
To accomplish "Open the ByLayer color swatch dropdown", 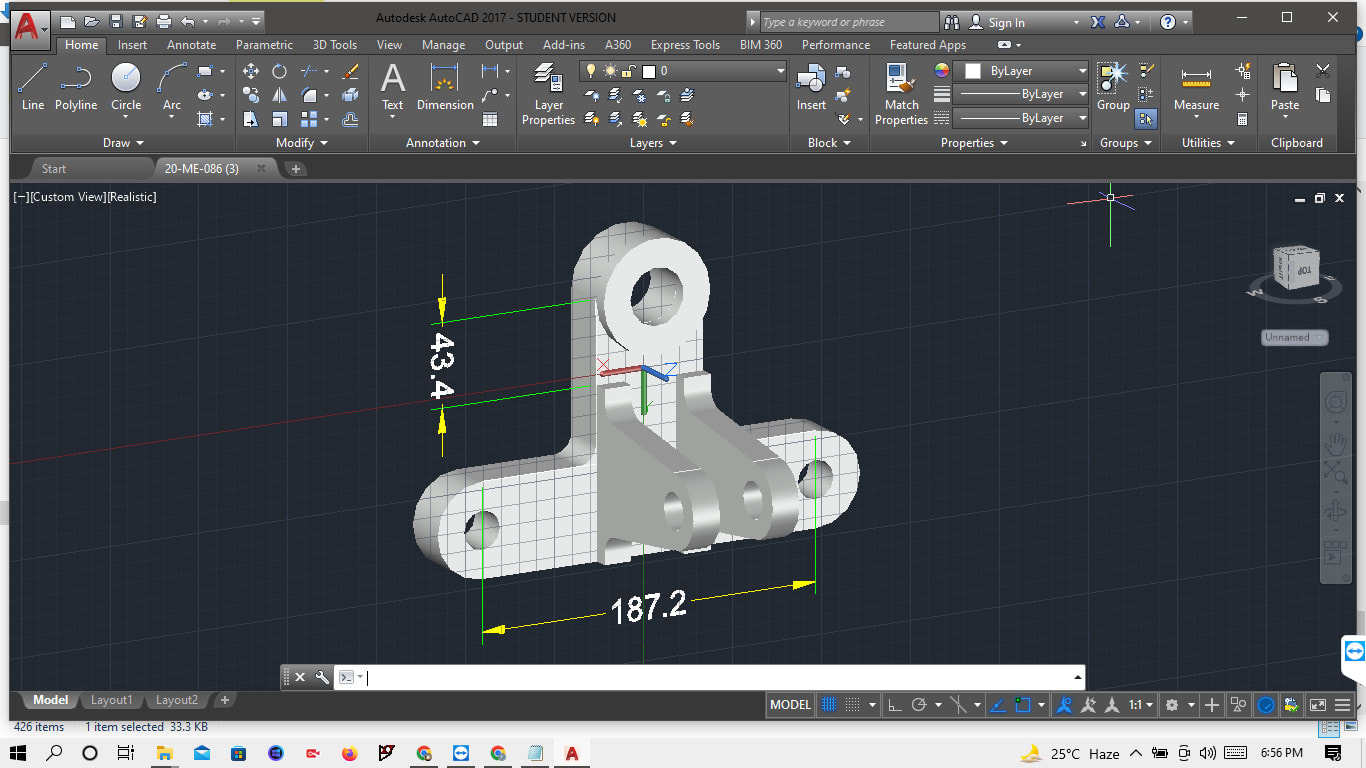I will click(1085, 70).
